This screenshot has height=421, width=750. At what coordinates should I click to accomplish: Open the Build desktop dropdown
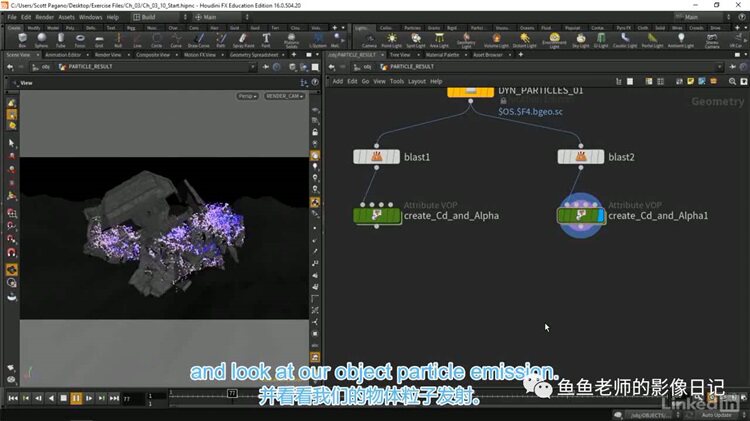(x=160, y=17)
